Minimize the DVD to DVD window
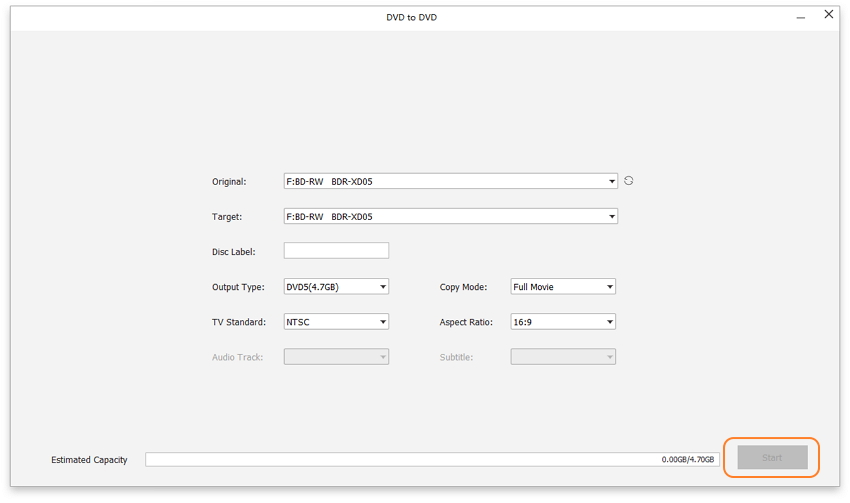This screenshot has width=850, height=503. pyautogui.click(x=800, y=17)
